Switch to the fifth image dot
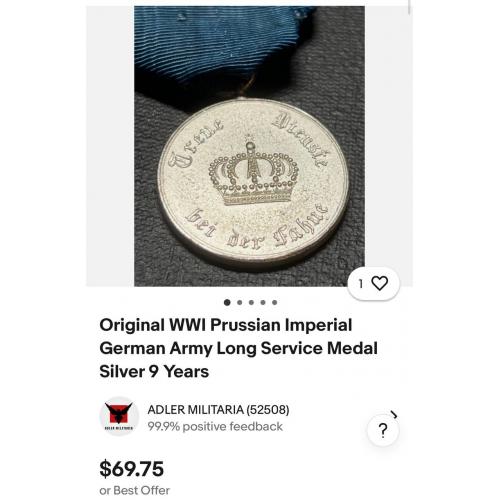 pyautogui.click(x=275, y=302)
